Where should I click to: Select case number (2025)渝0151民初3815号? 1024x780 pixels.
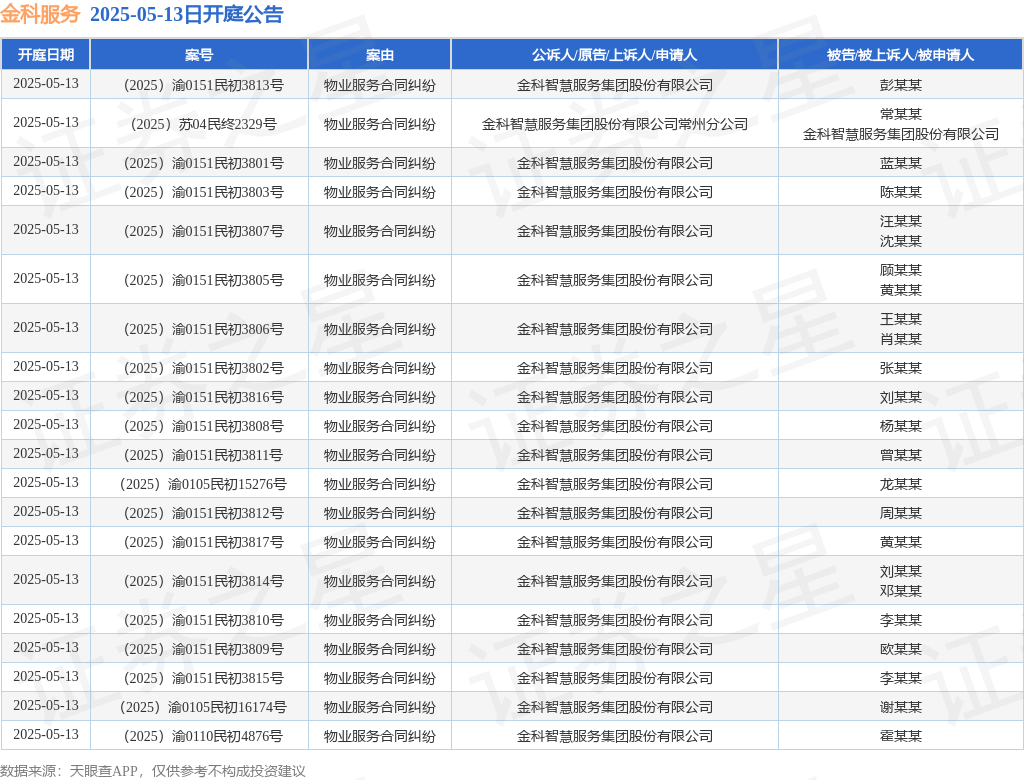(x=203, y=678)
